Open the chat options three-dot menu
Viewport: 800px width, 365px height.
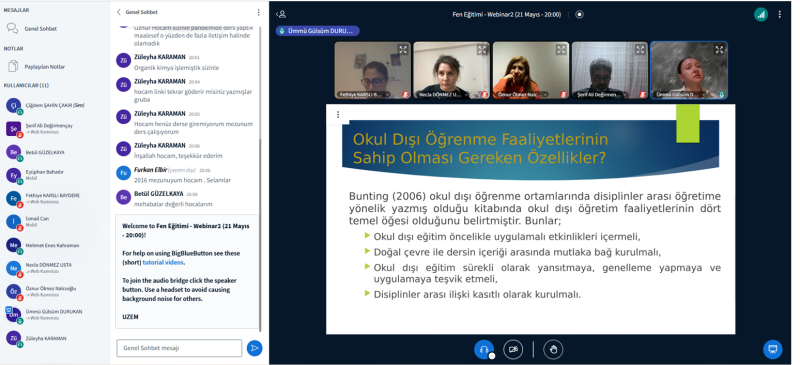pos(259,12)
